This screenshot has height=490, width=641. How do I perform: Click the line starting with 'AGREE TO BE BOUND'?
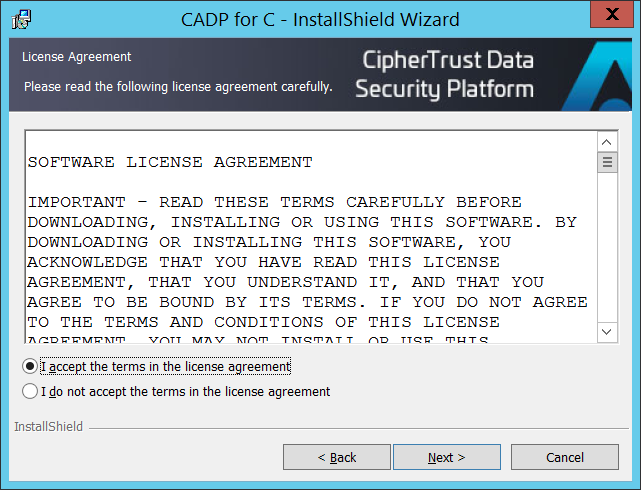tap(307, 302)
